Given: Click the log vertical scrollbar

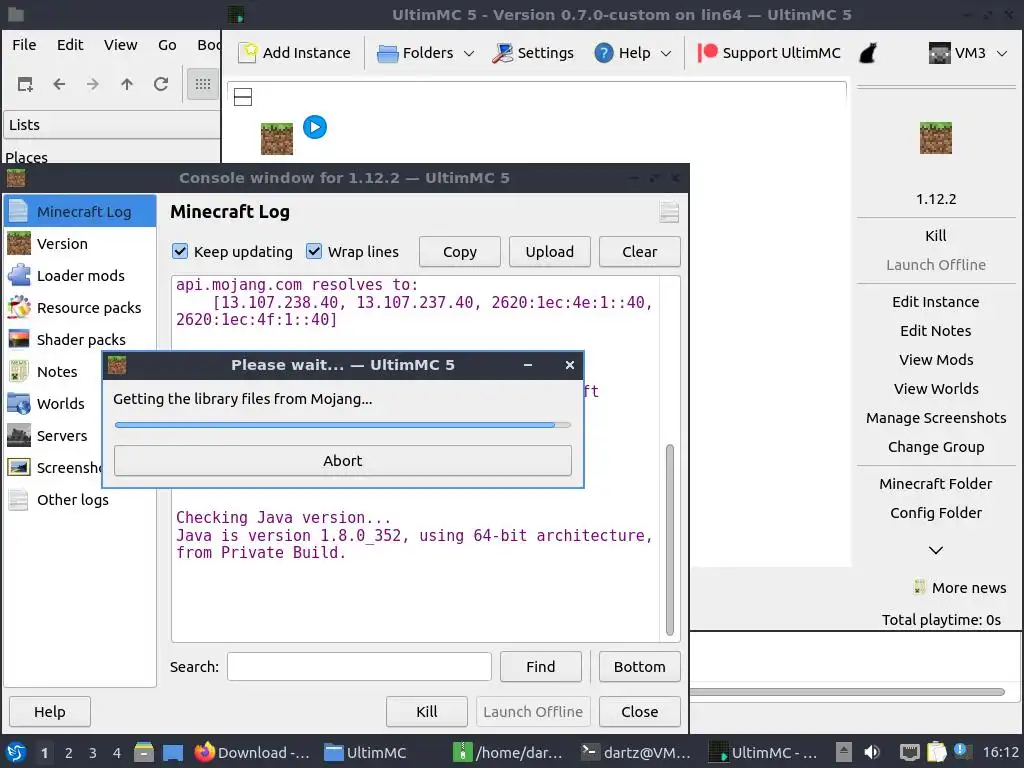Looking at the screenshot, I should pos(669,540).
